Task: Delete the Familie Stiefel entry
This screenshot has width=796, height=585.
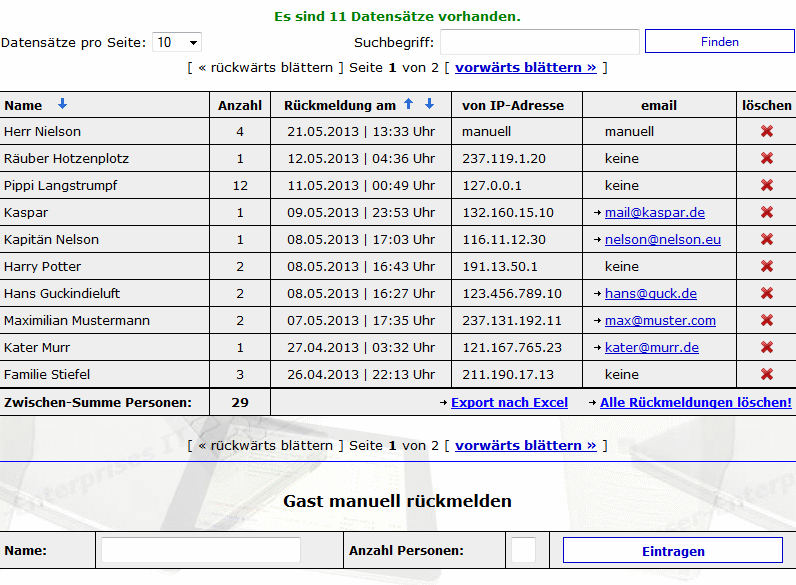Action: pyautogui.click(x=767, y=374)
